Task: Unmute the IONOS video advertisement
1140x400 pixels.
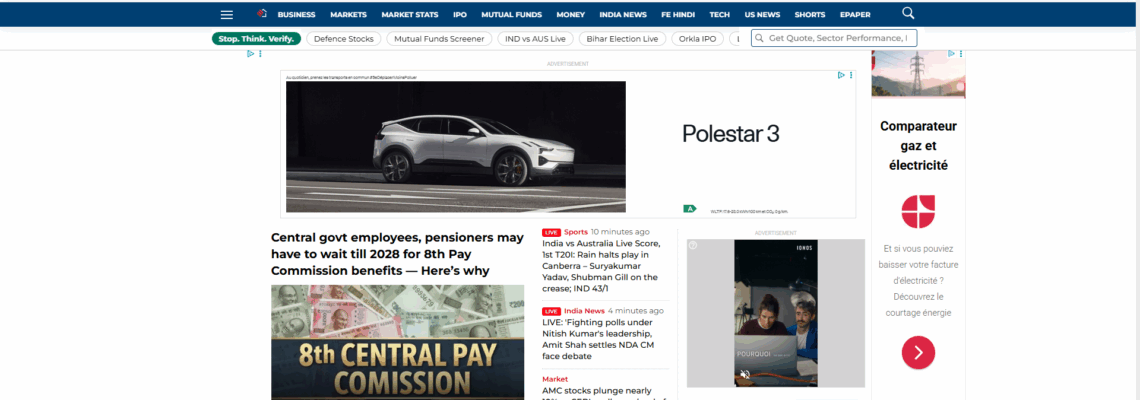Action: (x=744, y=375)
